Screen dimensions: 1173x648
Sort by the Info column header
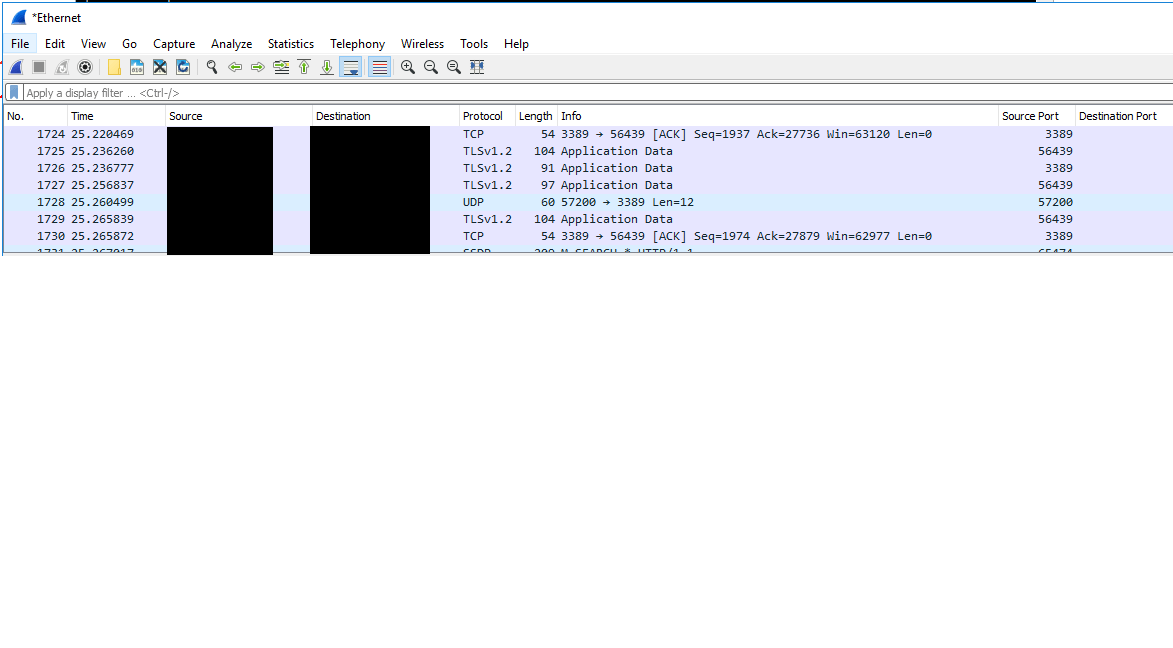778,116
